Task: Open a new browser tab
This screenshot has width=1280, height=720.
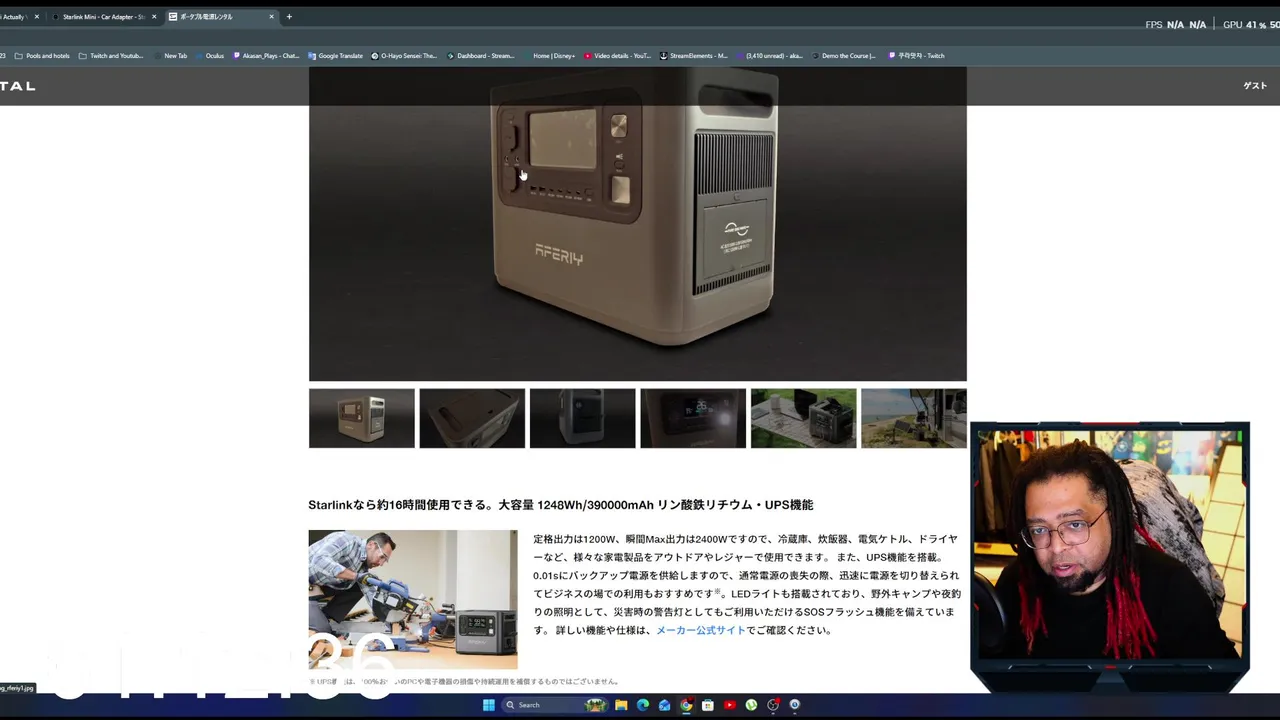Action: (289, 17)
